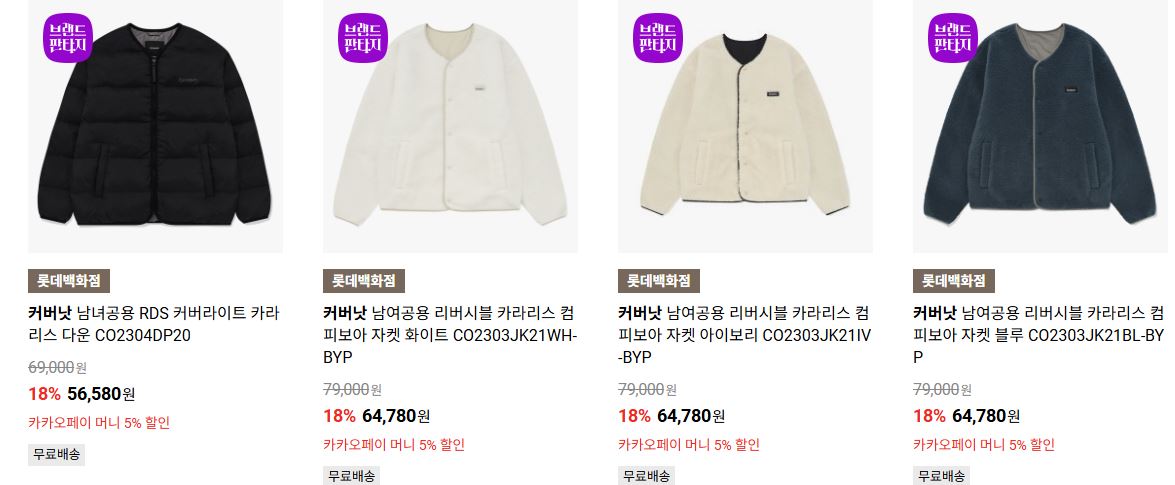Open black RDS down jacket product image
The image size is (1175, 485).
pyautogui.click(x=155, y=126)
